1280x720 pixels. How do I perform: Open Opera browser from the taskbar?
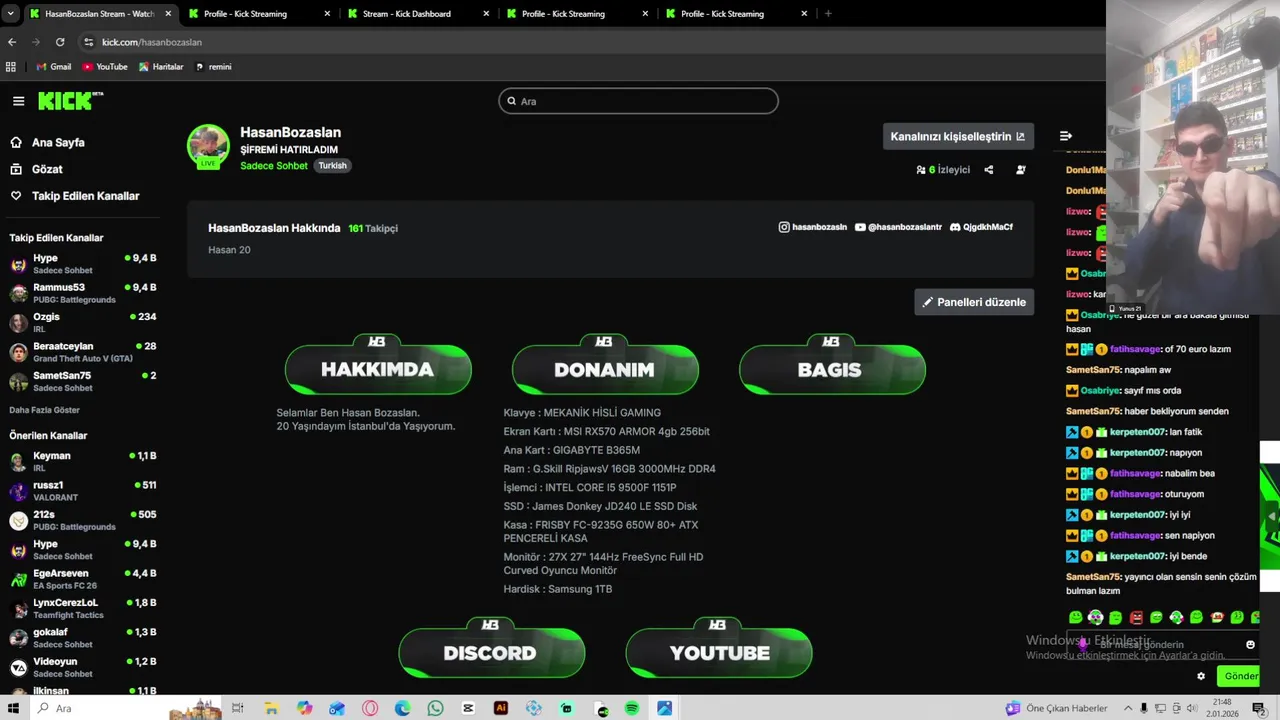(370, 708)
